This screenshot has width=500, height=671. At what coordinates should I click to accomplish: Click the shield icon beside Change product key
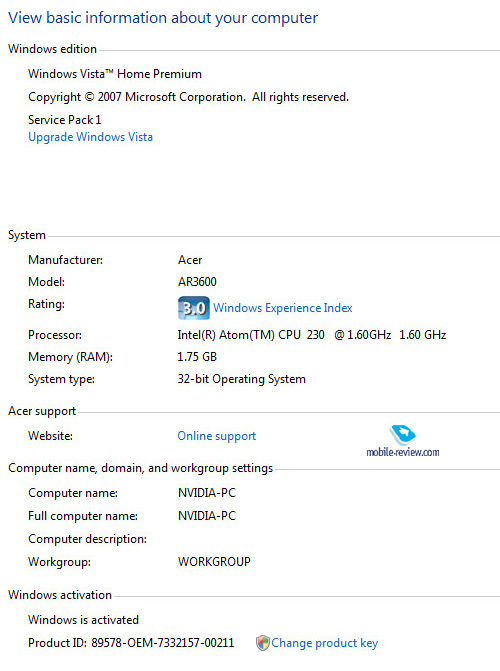[262, 643]
